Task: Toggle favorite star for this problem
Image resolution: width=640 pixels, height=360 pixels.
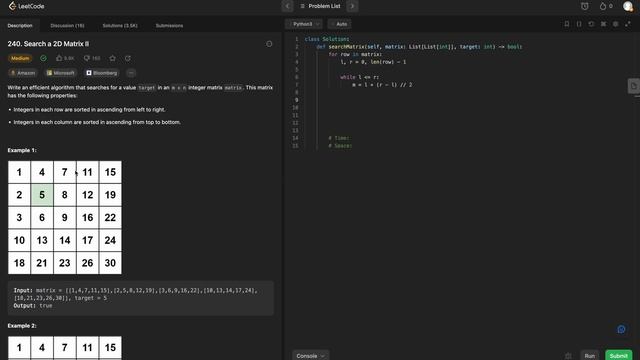Action: 113,58
